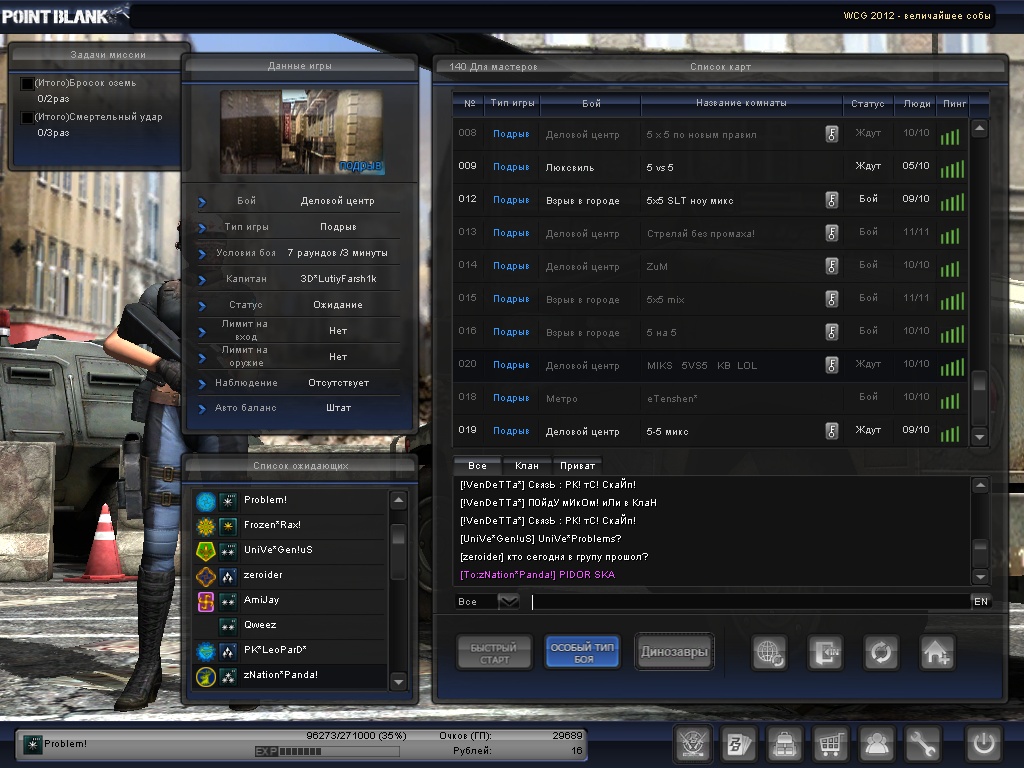Screen dimensions: 1024x768
Task: Toggle the Смертельный удар mission checkbox
Action: coord(27,118)
